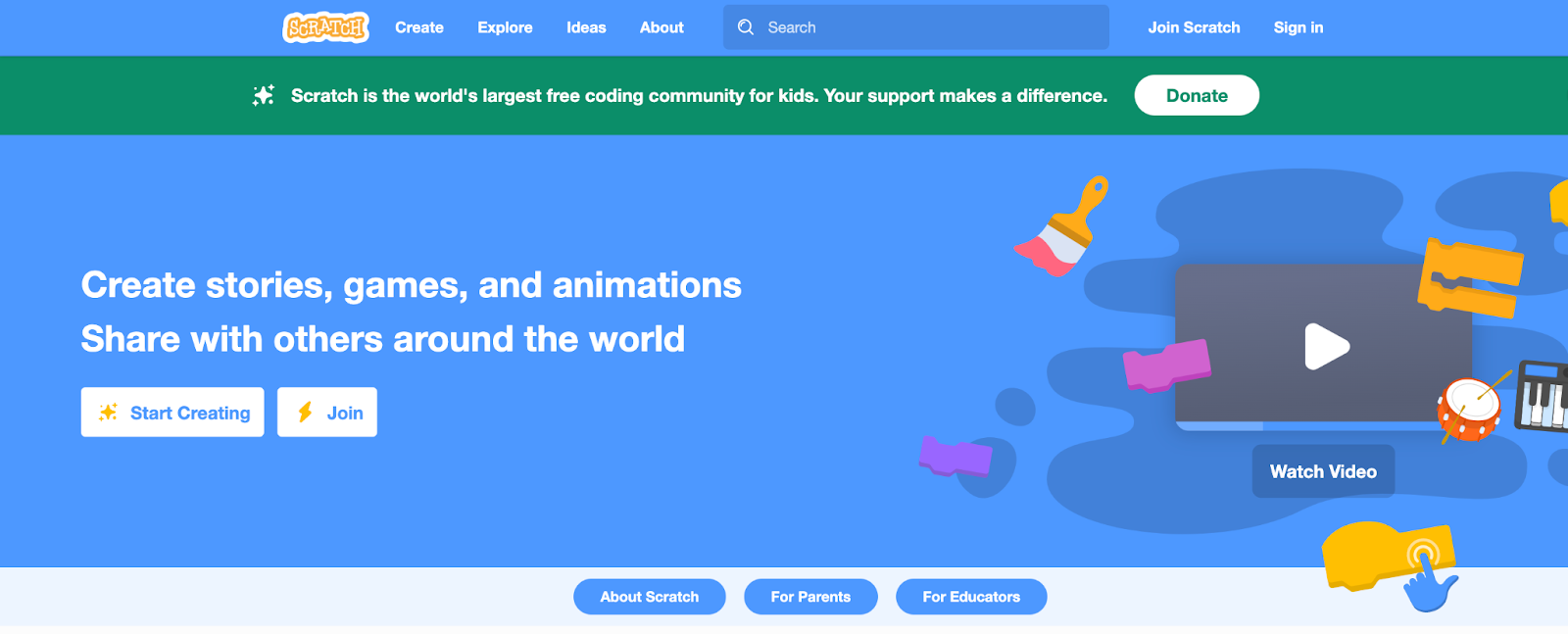Click the Watch Video button
1568x634 pixels.
pyautogui.click(x=1323, y=471)
